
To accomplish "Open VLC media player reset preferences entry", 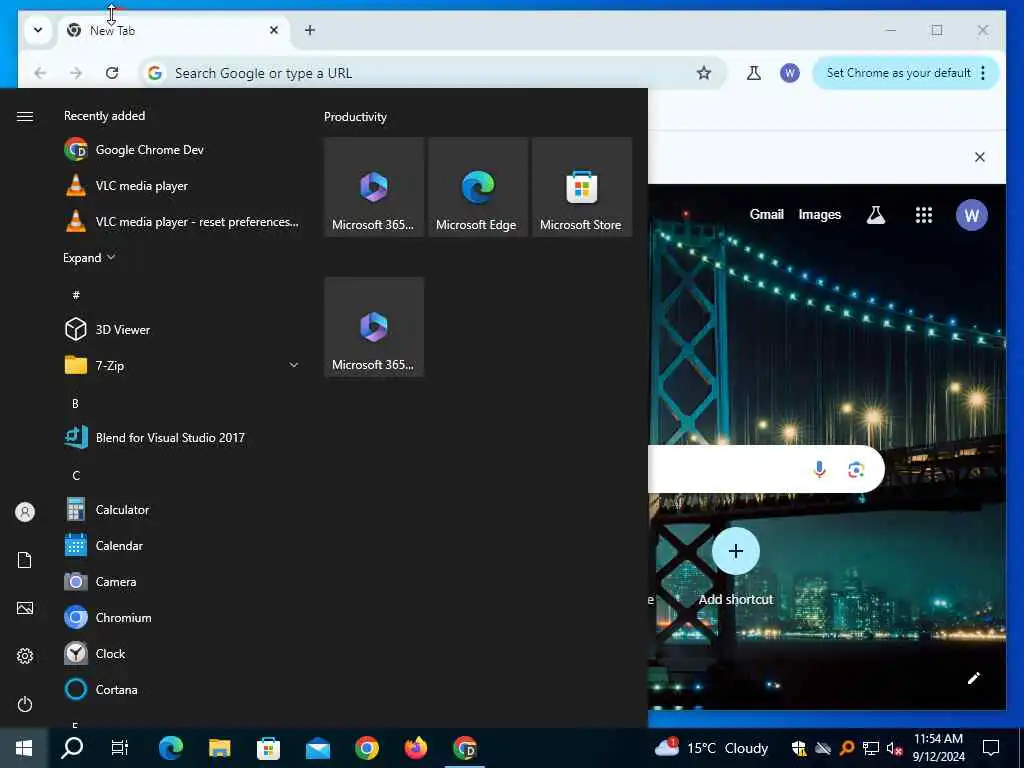I will (x=183, y=221).
